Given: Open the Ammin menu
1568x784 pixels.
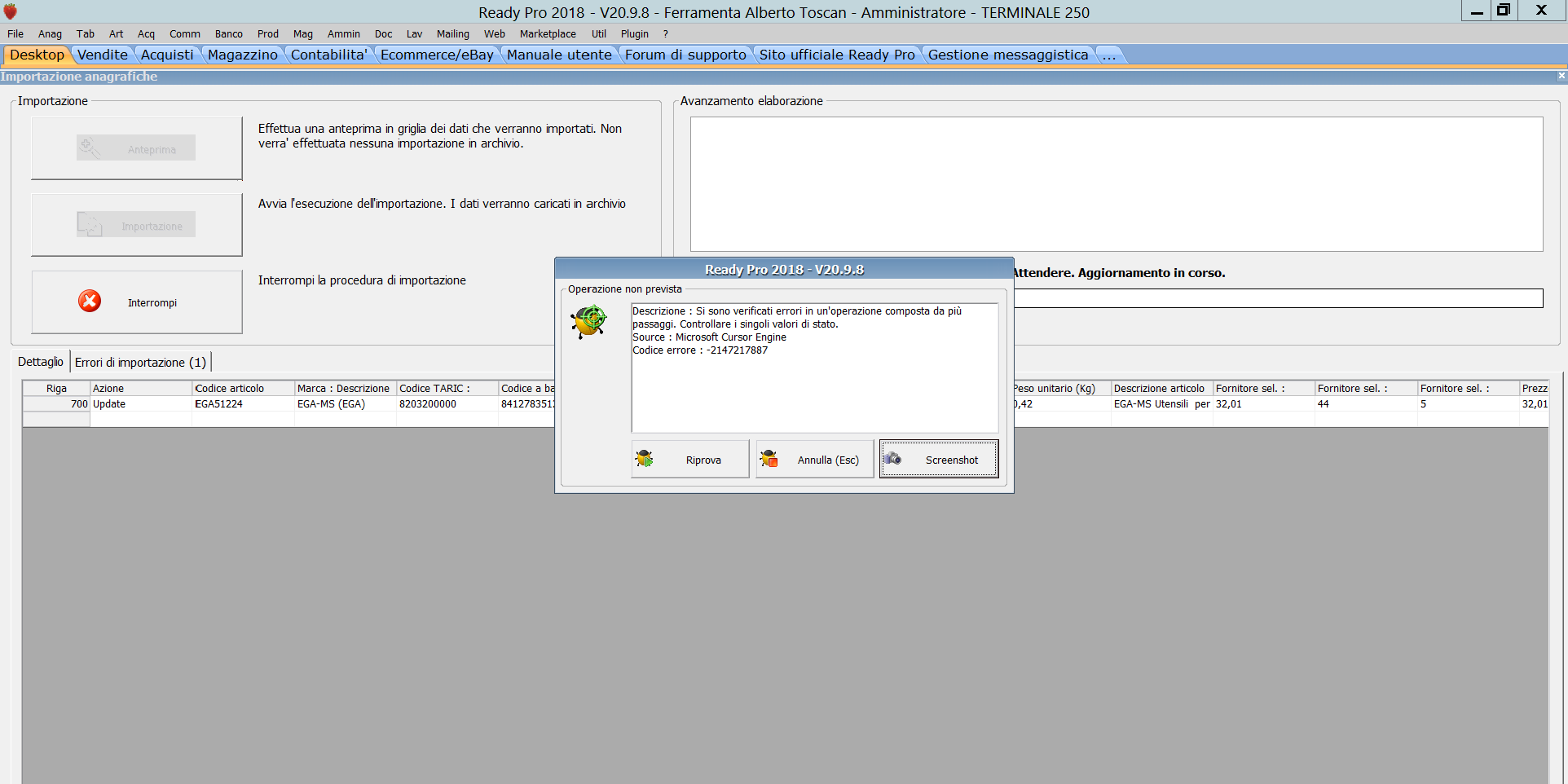Looking at the screenshot, I should pyautogui.click(x=344, y=34).
